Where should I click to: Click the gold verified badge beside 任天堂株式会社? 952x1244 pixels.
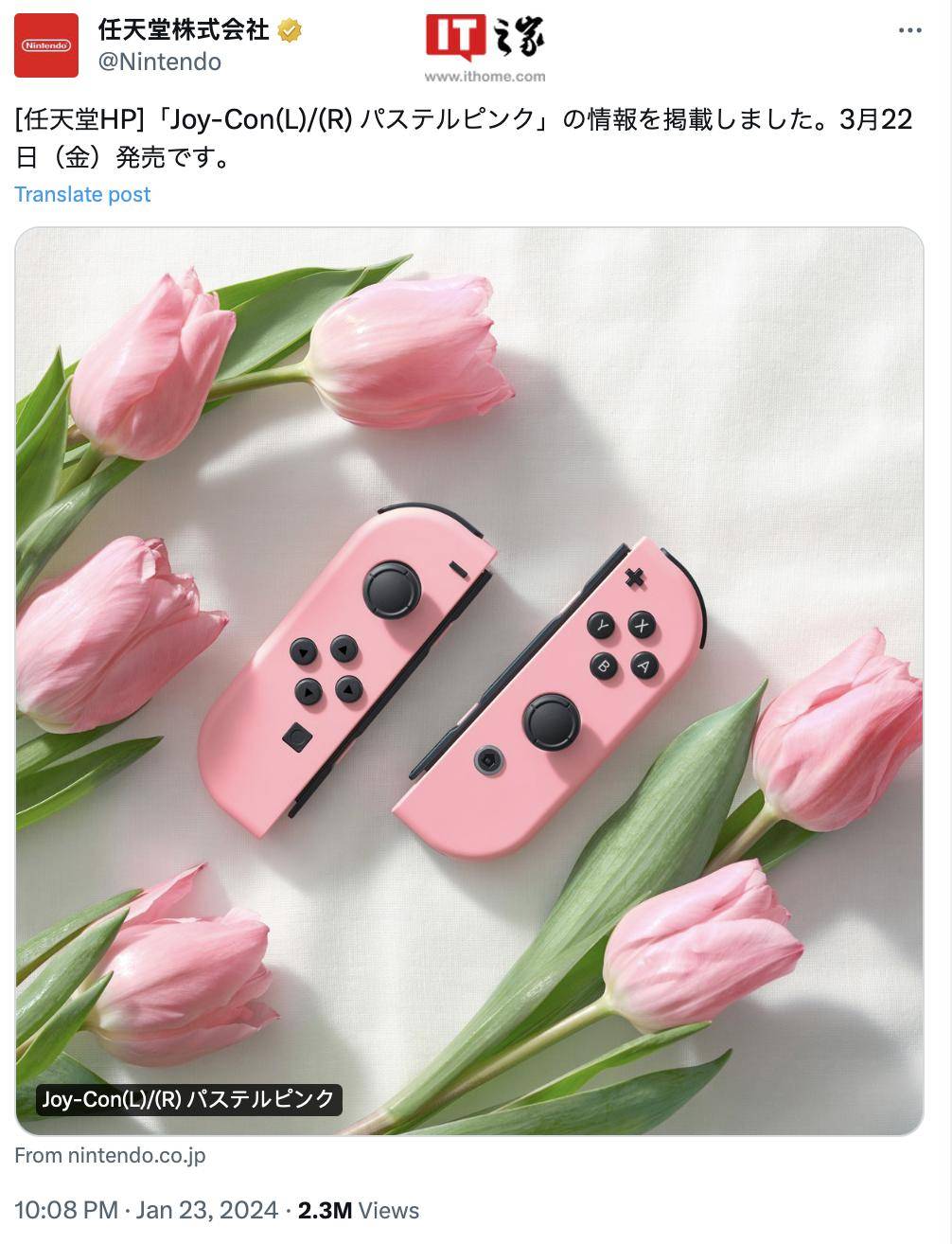pos(290,30)
